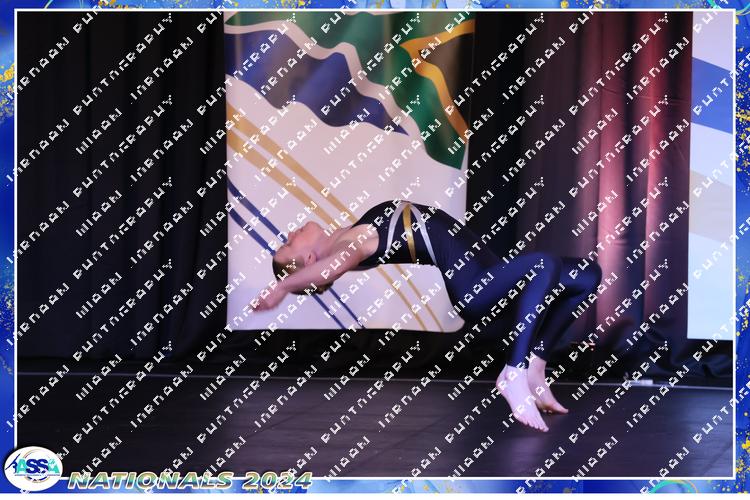Click the gymnast's hair bun

coord(280,270)
